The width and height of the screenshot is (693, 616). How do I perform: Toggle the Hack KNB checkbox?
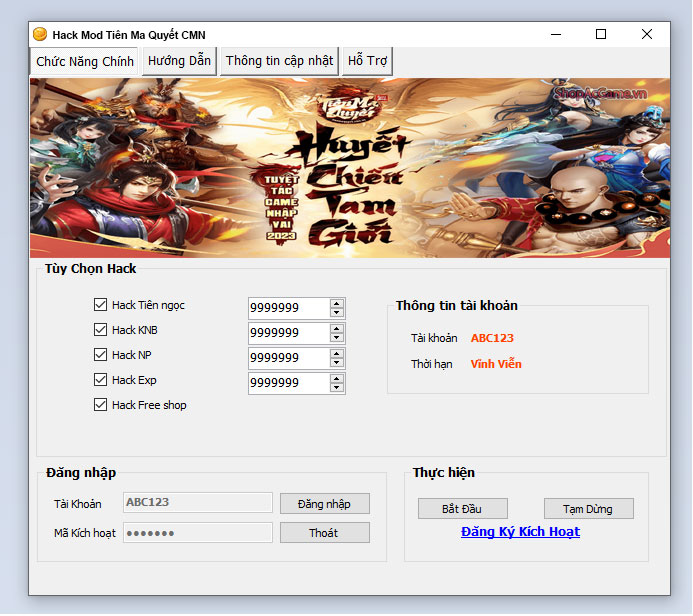[100, 330]
